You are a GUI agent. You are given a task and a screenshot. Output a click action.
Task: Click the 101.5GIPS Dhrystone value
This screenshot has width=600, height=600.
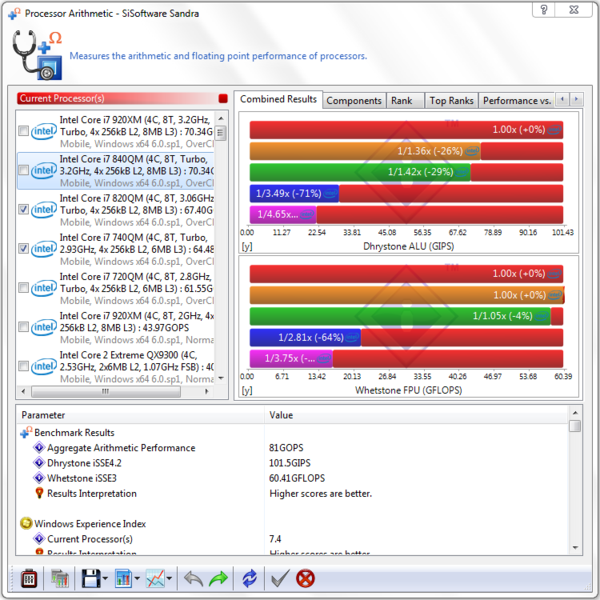point(290,463)
